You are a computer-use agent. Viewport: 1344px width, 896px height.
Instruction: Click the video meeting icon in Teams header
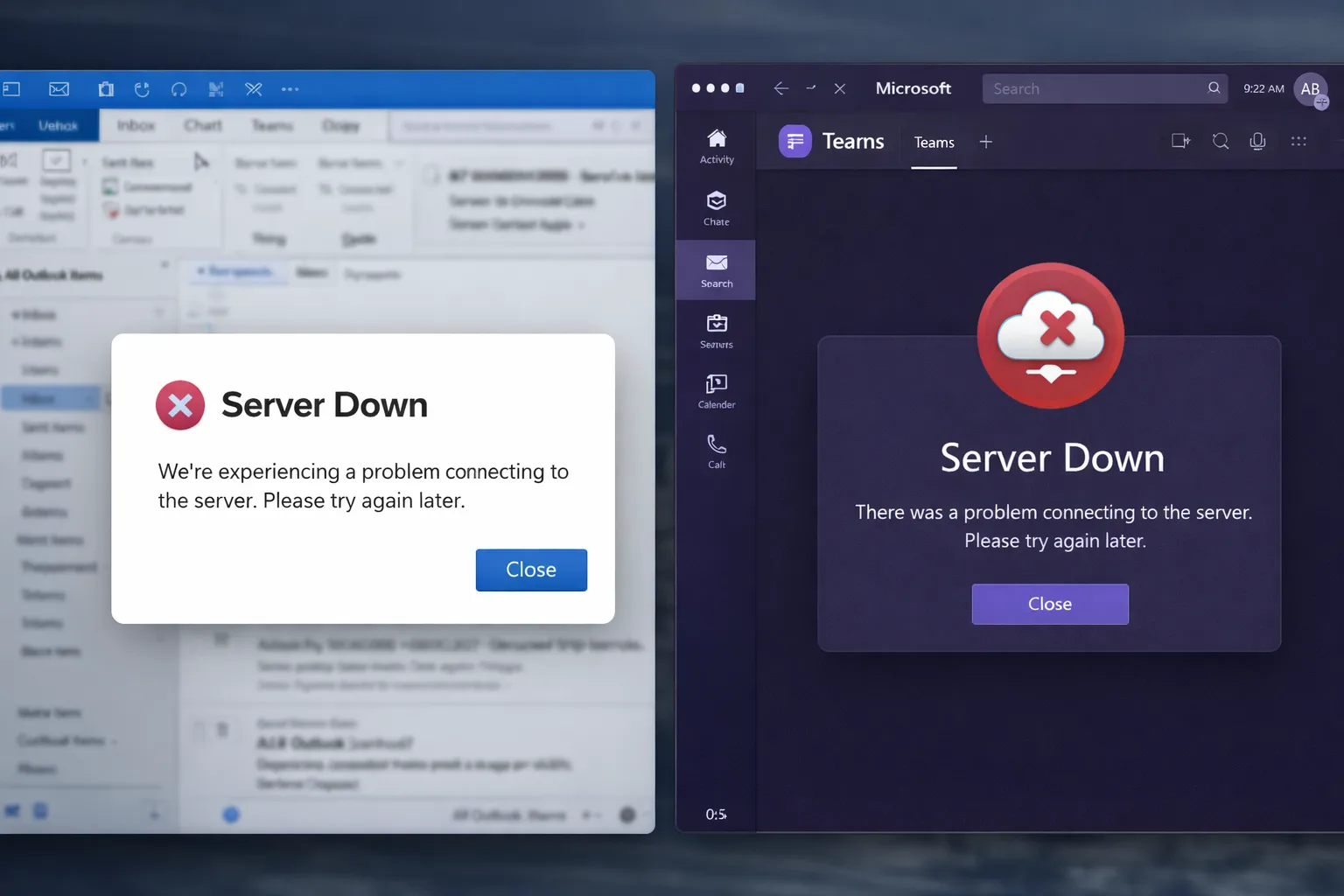pyautogui.click(x=1180, y=141)
